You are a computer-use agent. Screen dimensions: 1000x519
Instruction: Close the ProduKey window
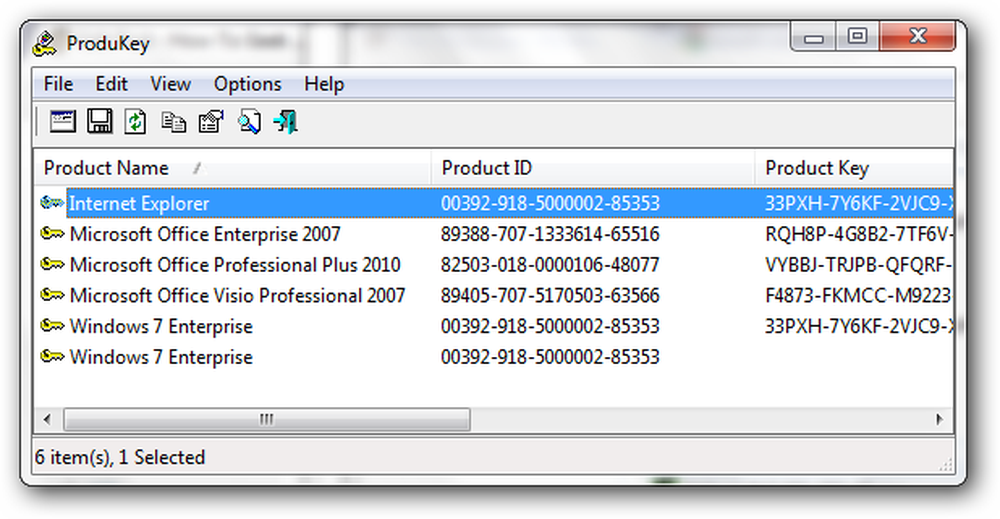tap(918, 36)
